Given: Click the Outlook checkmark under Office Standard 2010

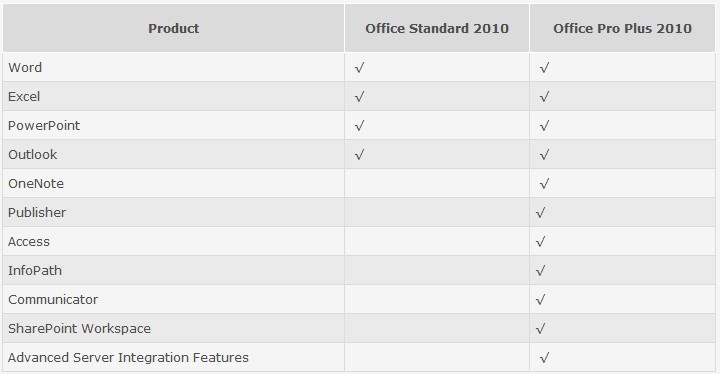Looking at the screenshot, I should pos(360,154).
